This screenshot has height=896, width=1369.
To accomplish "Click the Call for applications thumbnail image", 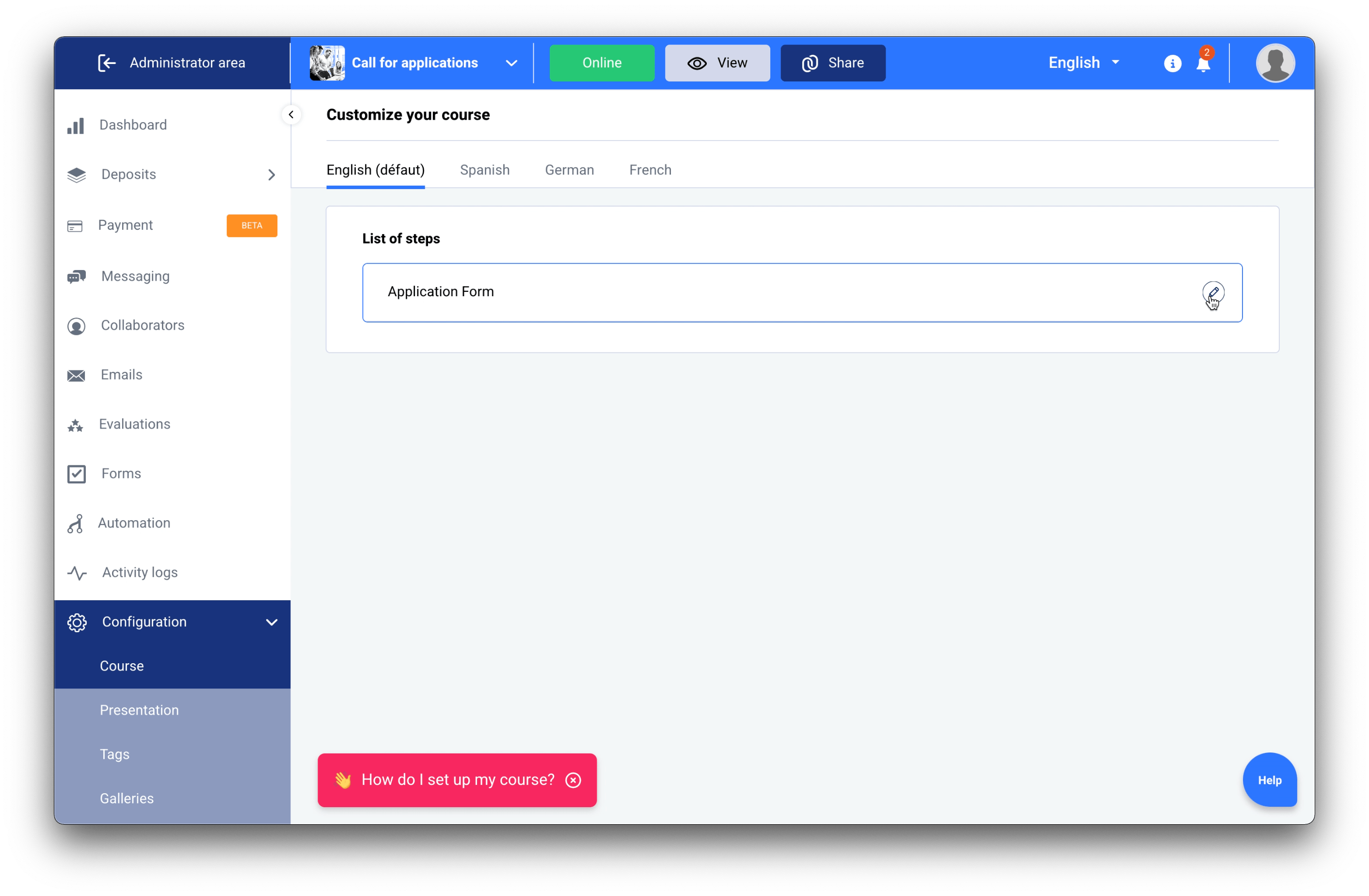I will [327, 63].
